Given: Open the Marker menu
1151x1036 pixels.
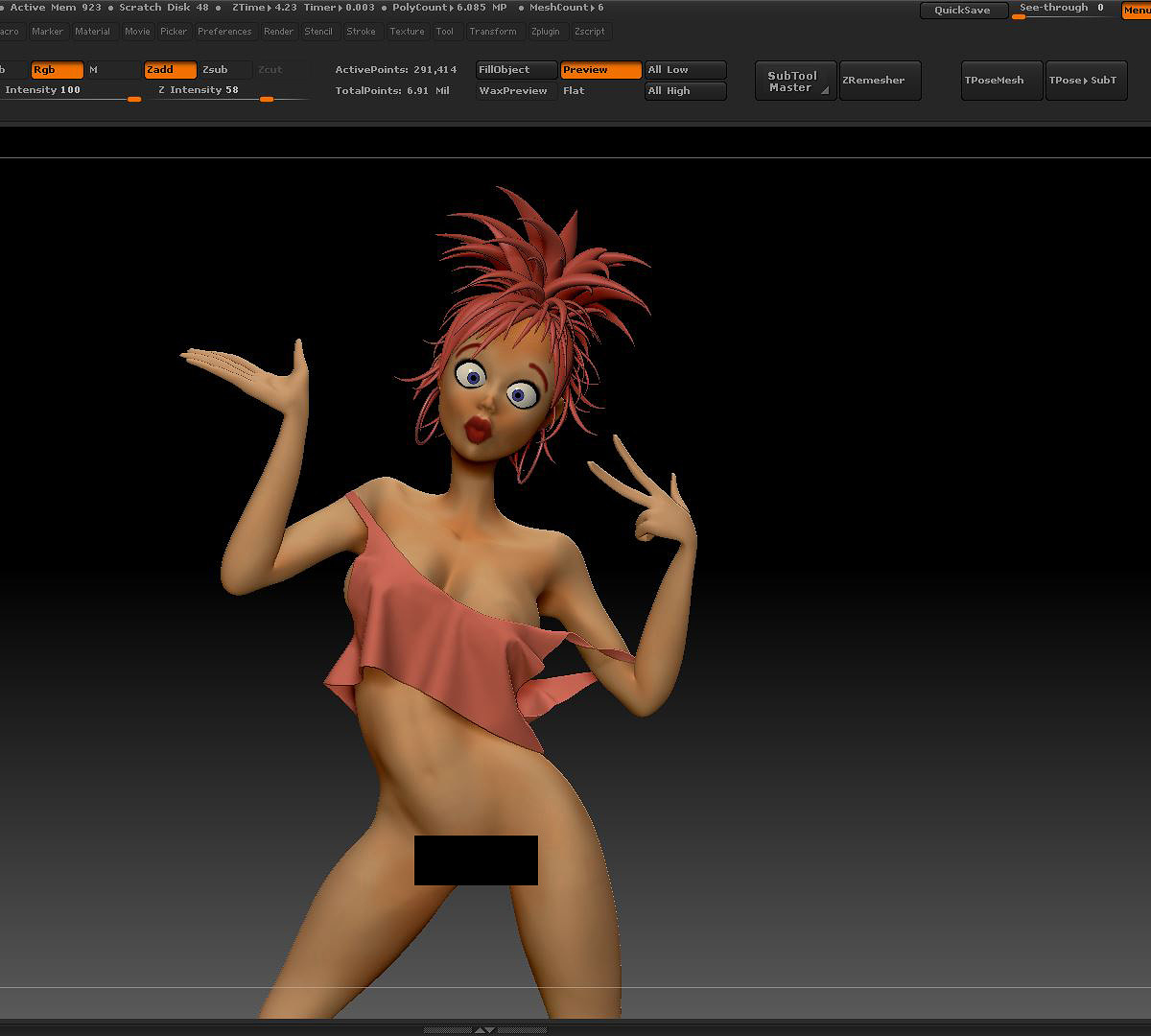Looking at the screenshot, I should pos(47,32).
